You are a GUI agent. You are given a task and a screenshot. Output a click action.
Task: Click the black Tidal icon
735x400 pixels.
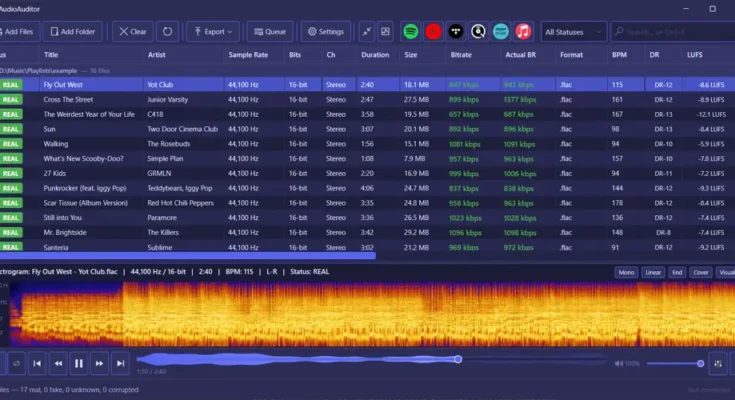(x=456, y=31)
